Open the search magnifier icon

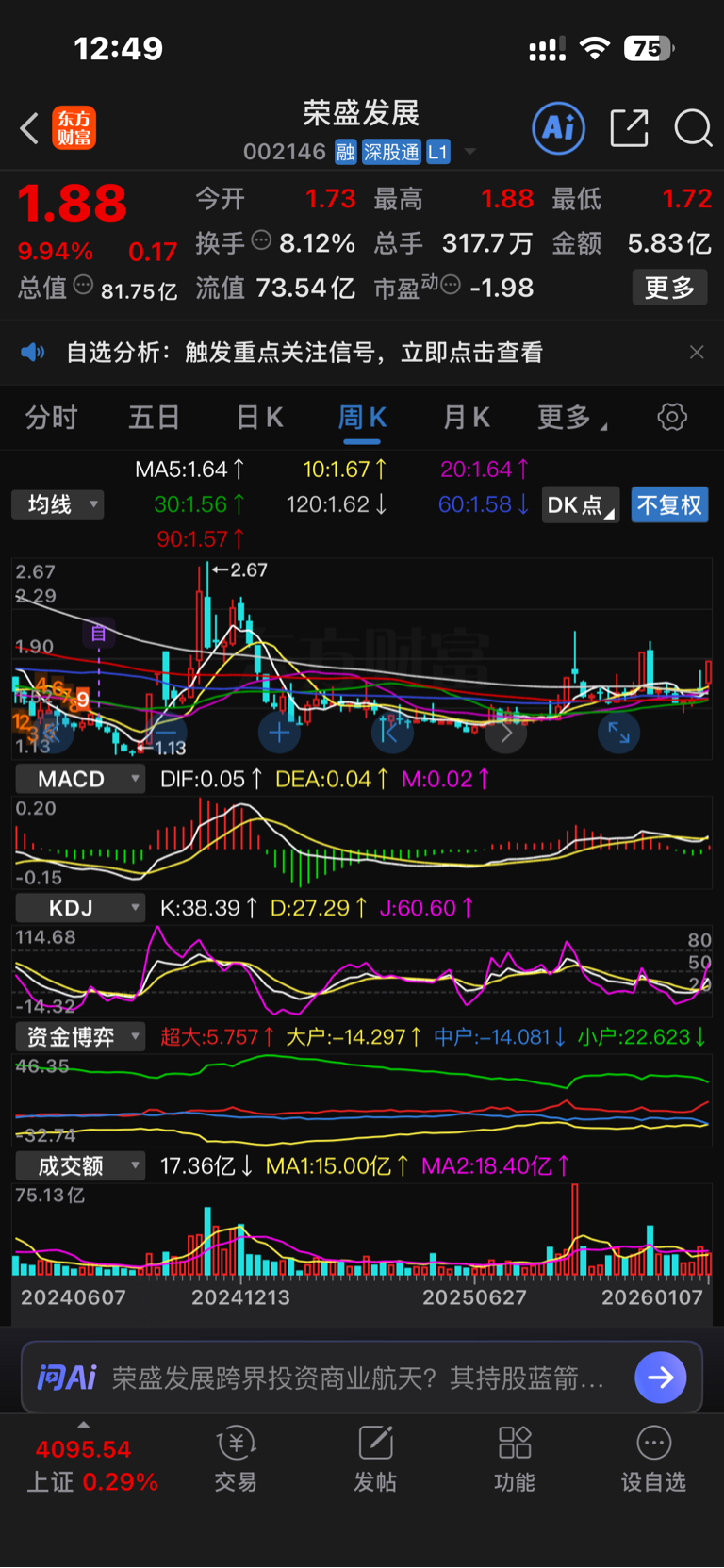[693, 128]
